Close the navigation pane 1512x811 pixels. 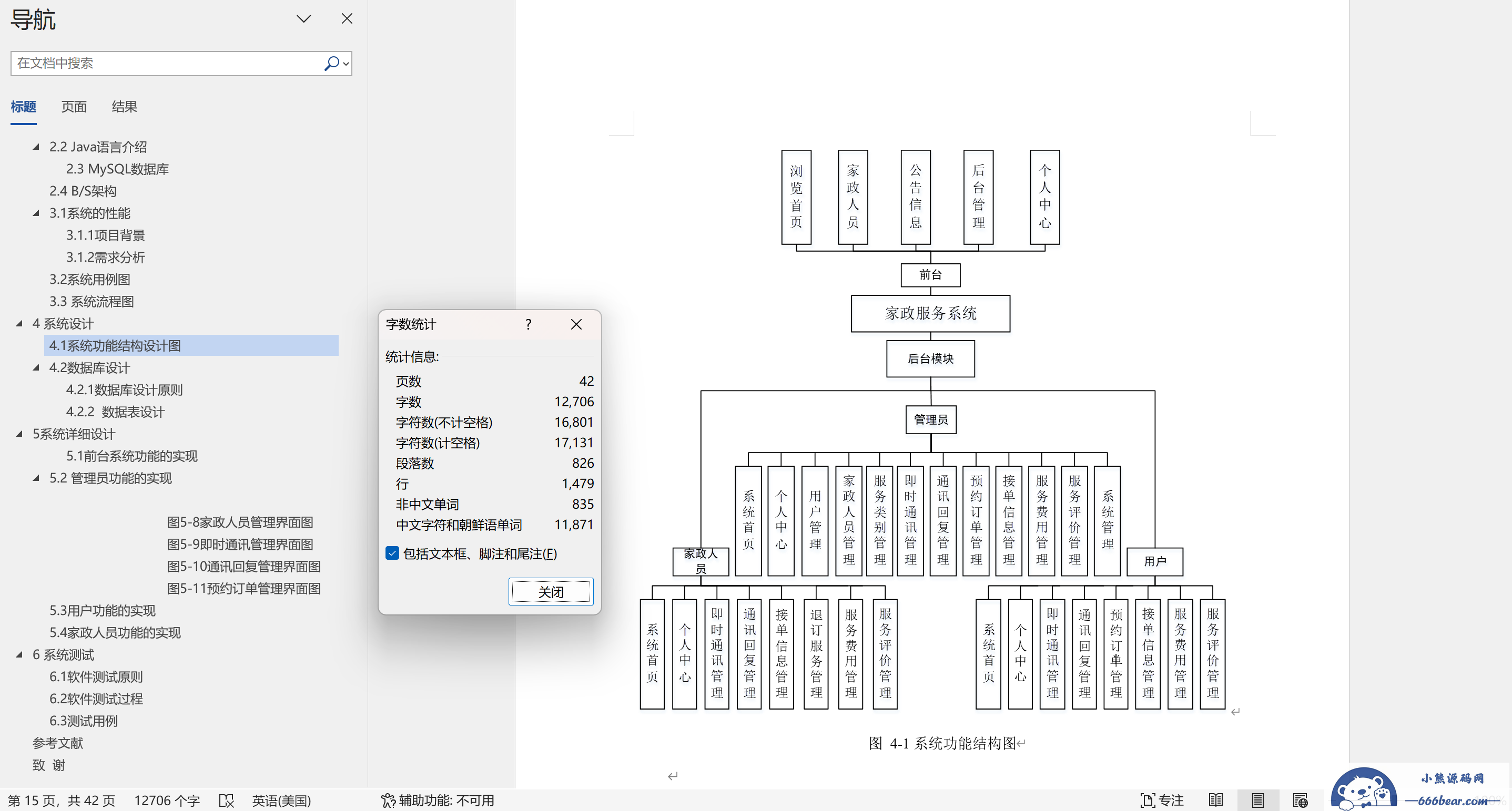coord(347,19)
